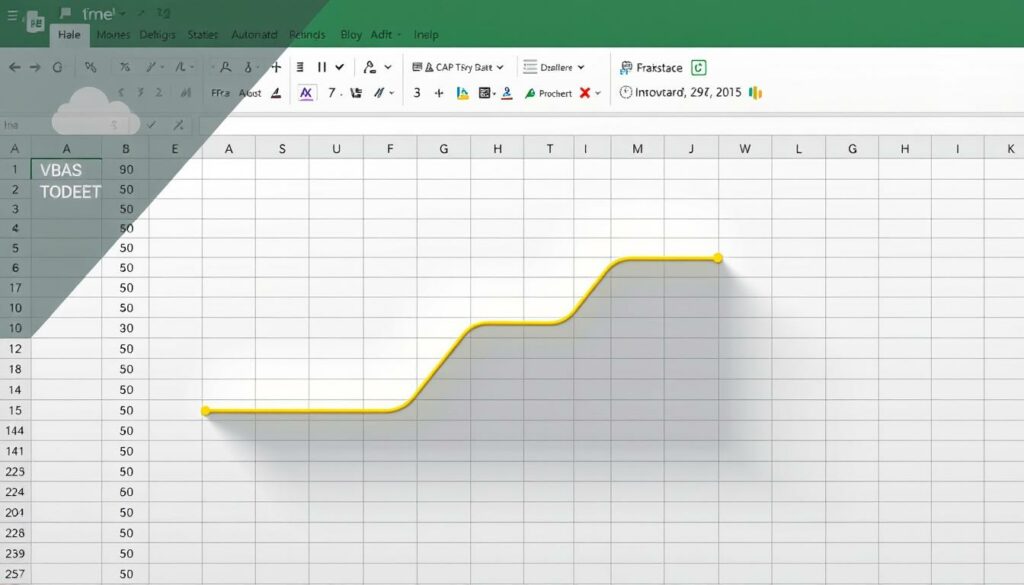Click the two vertical bars icon
Image resolution: width=1024 pixels, height=585 pixels.
coord(322,67)
